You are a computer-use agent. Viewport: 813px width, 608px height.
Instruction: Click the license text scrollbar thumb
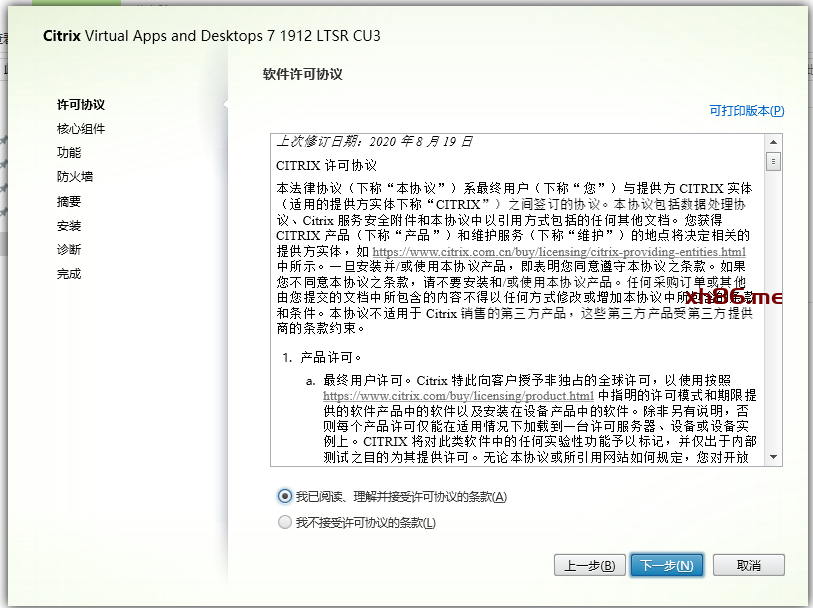pyautogui.click(x=774, y=161)
